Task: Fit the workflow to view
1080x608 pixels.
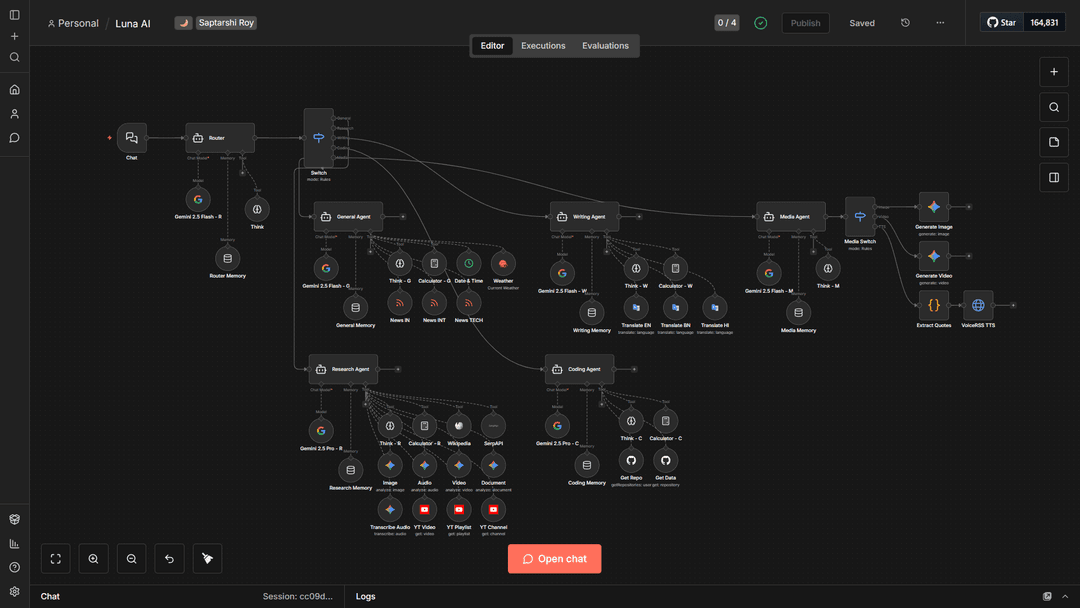Action: coord(55,559)
